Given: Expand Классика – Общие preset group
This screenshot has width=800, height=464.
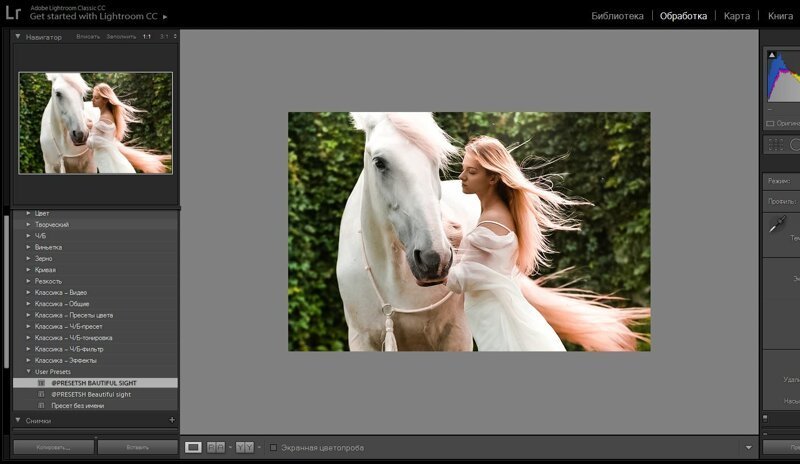Looking at the screenshot, I should click(29, 303).
